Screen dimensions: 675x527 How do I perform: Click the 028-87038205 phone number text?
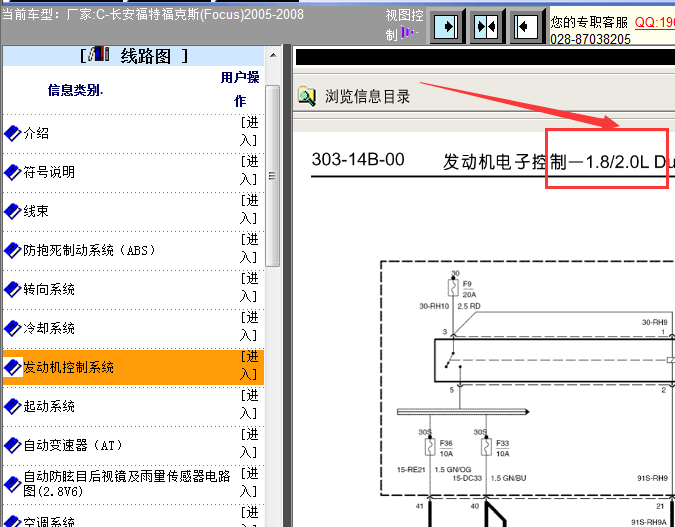pyautogui.click(x=590, y=39)
